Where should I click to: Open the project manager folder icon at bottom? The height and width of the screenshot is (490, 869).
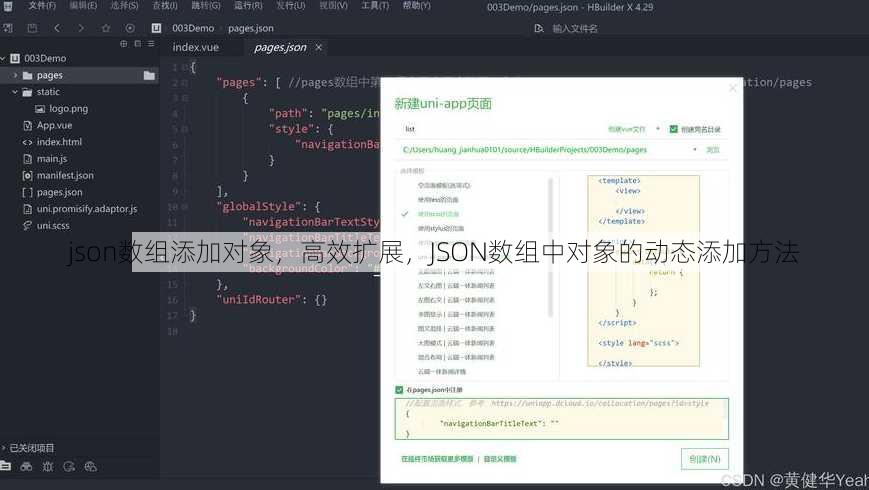(x=6, y=466)
